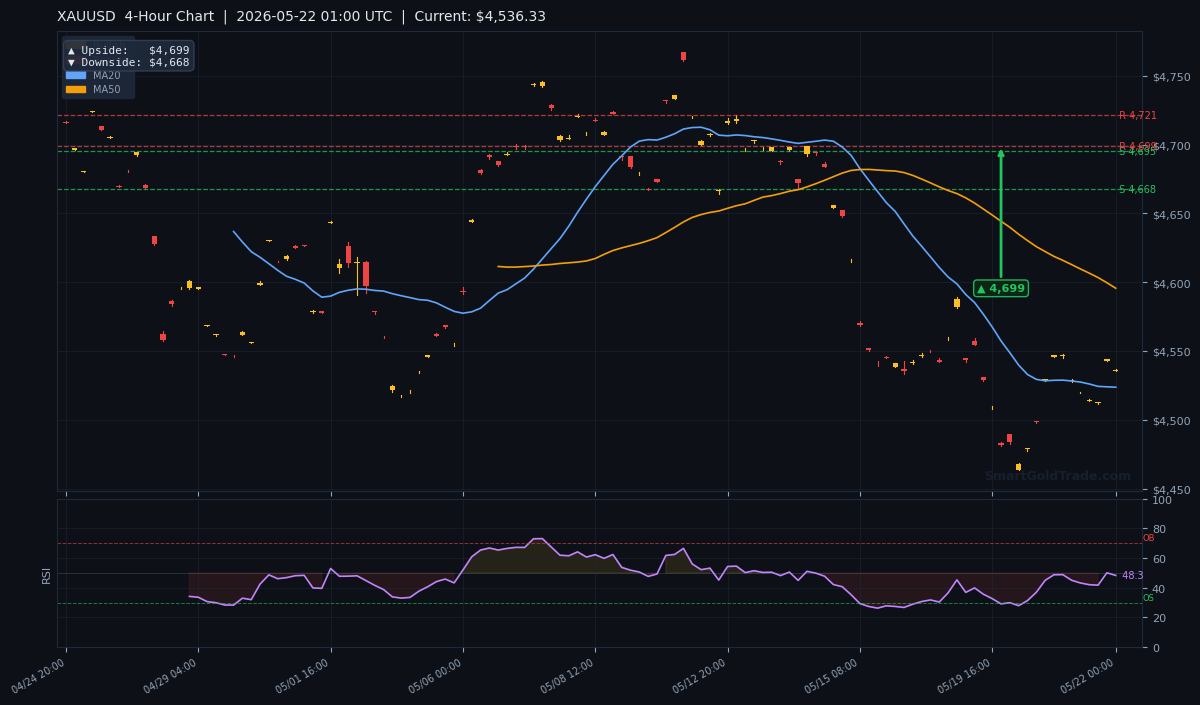This screenshot has height=705, width=1200.
Task: Click the $4,600 price axis label
Action: (1172, 284)
